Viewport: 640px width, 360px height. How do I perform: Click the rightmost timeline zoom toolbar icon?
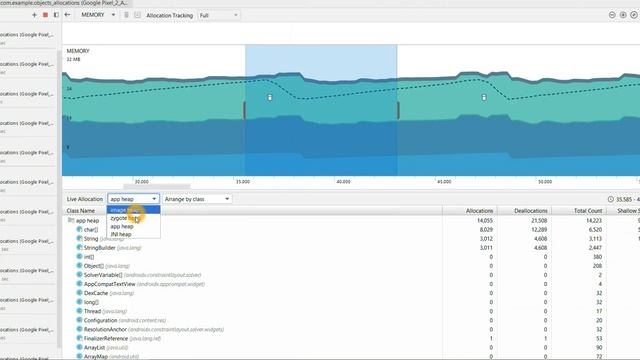tap(634, 15)
